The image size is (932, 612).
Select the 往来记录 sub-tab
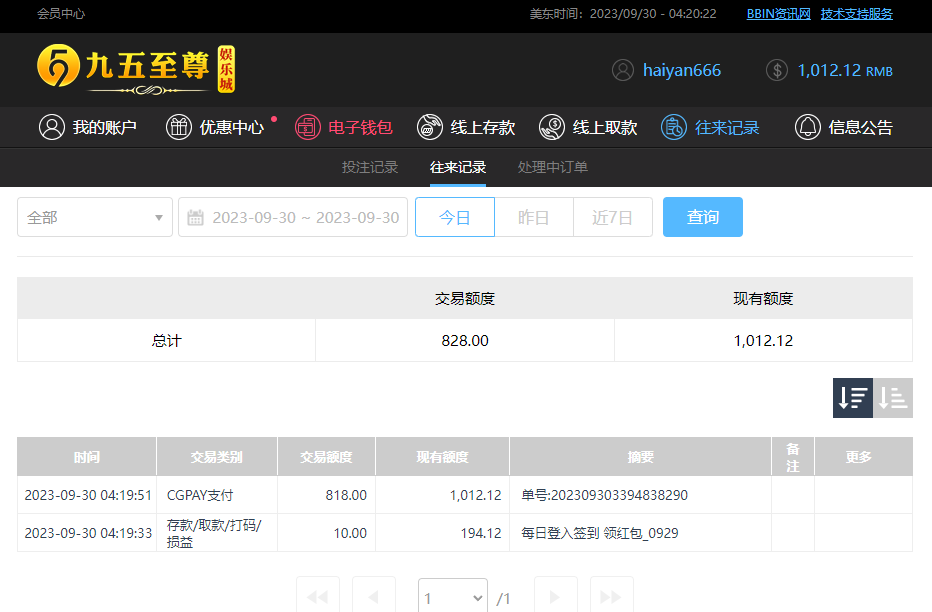click(458, 168)
